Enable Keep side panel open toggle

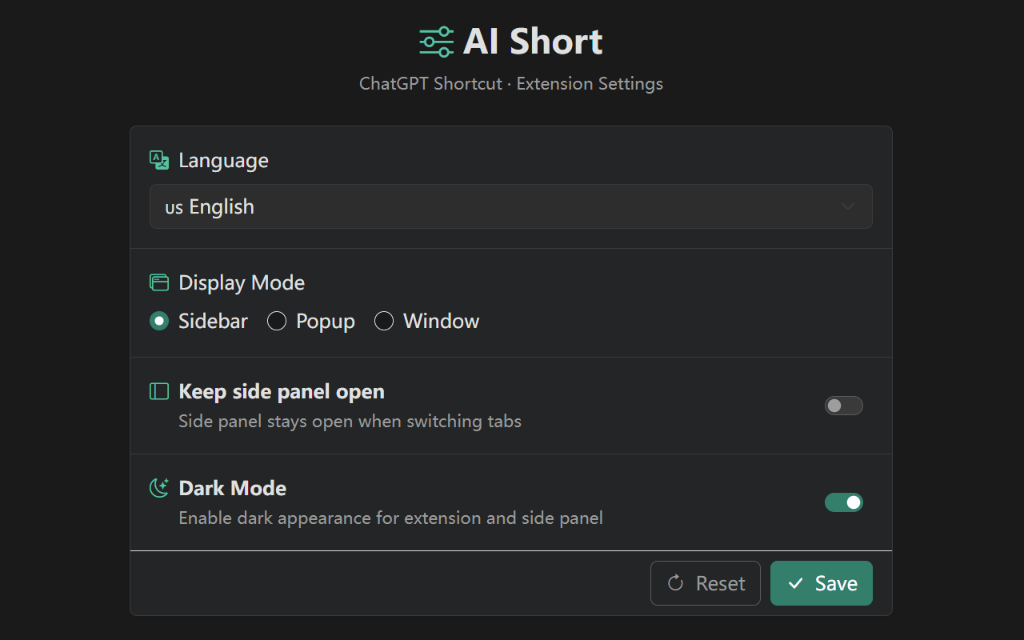pos(843,405)
